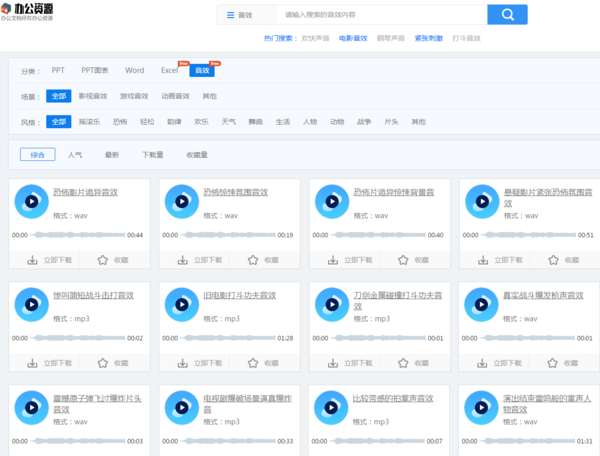
Task: Download the 恐怖影片诡异音效 file
Action: click(x=49, y=260)
